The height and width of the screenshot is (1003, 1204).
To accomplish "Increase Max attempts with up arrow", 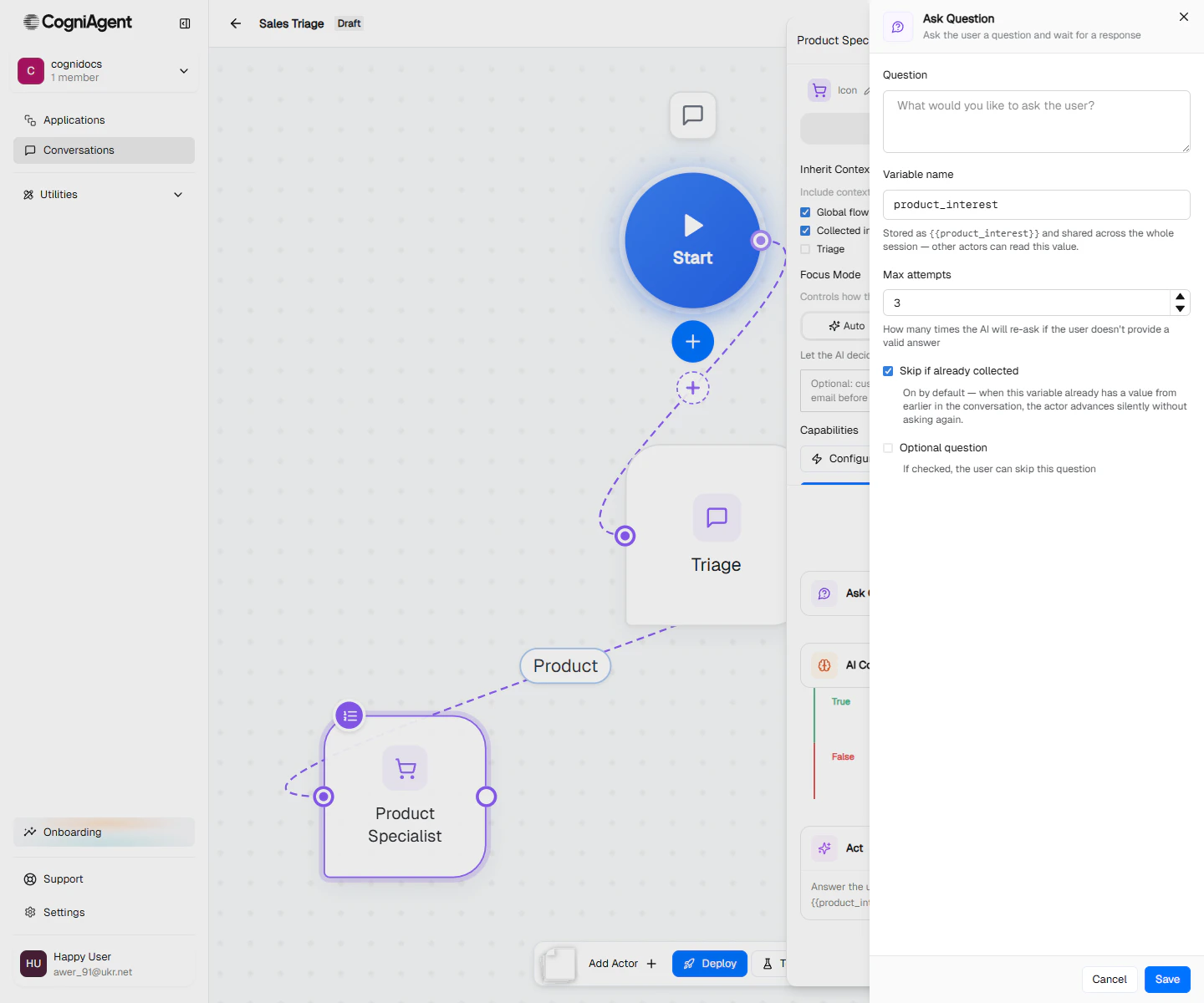I will [1180, 297].
